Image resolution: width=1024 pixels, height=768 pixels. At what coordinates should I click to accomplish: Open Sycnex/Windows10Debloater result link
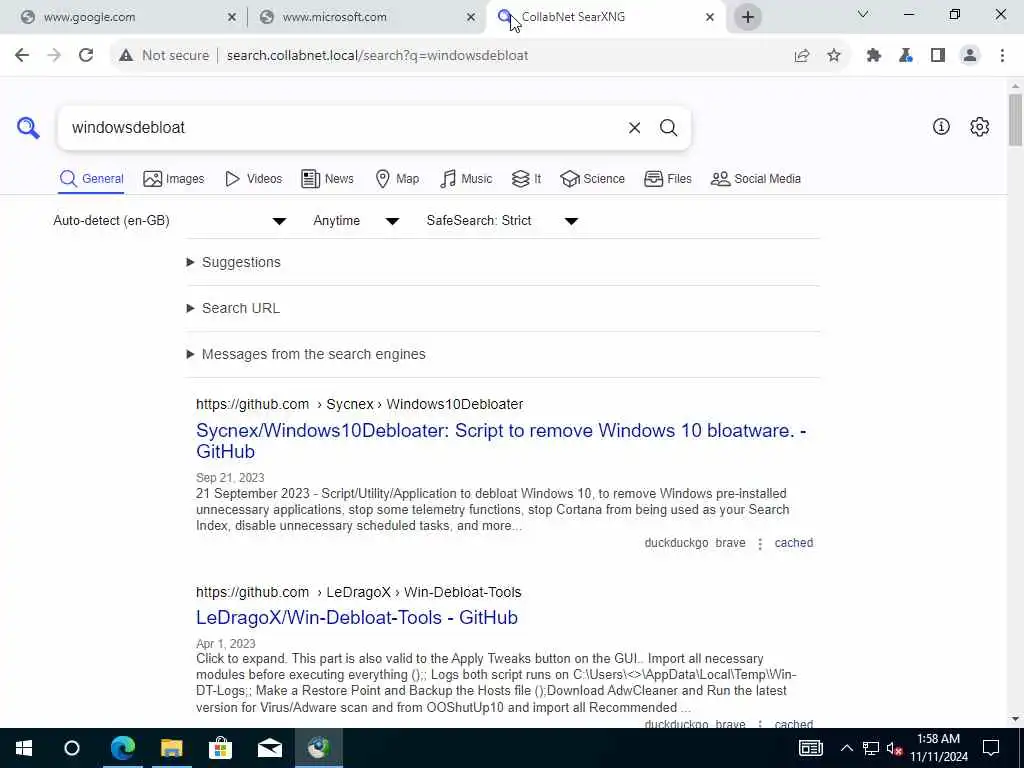pyautogui.click(x=501, y=441)
